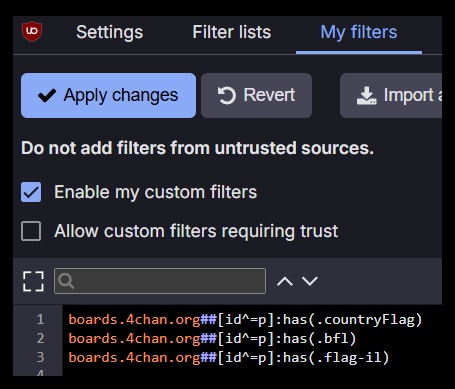Select the filter line with .bfl
The width and height of the screenshot is (455, 389).
(x=212, y=339)
